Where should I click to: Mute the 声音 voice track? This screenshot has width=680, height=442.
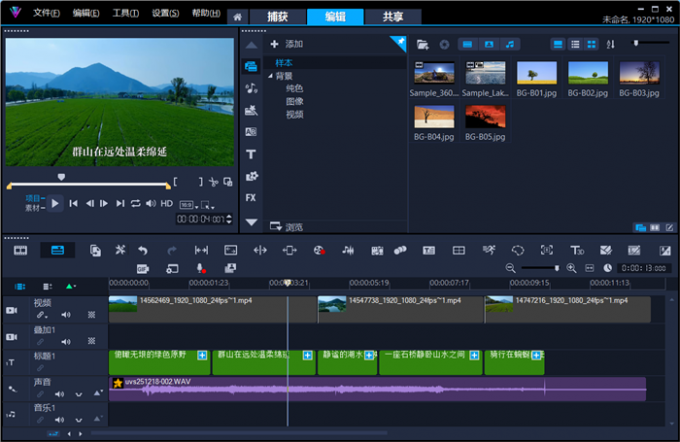point(58,394)
